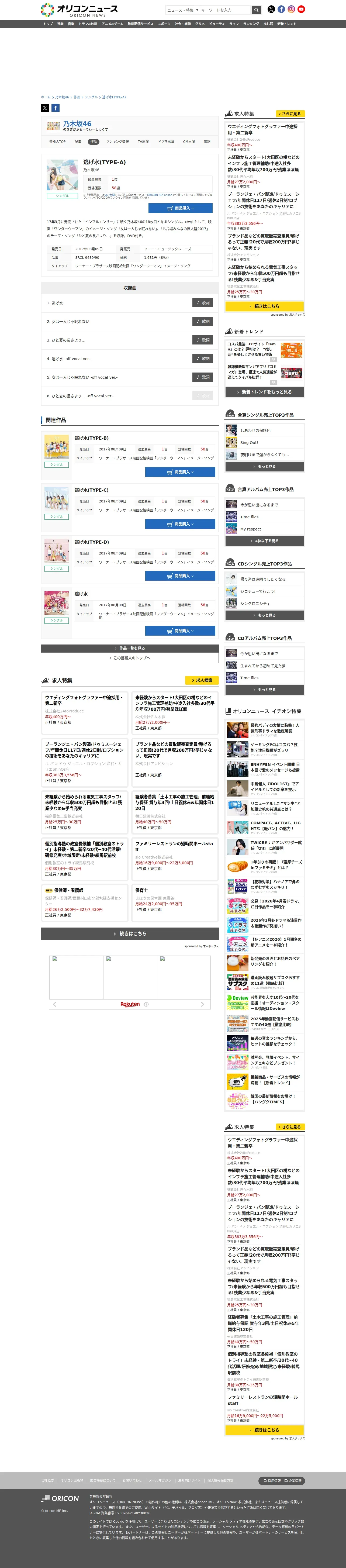Click into the keyword search field
346x1568 pixels.
(225, 10)
